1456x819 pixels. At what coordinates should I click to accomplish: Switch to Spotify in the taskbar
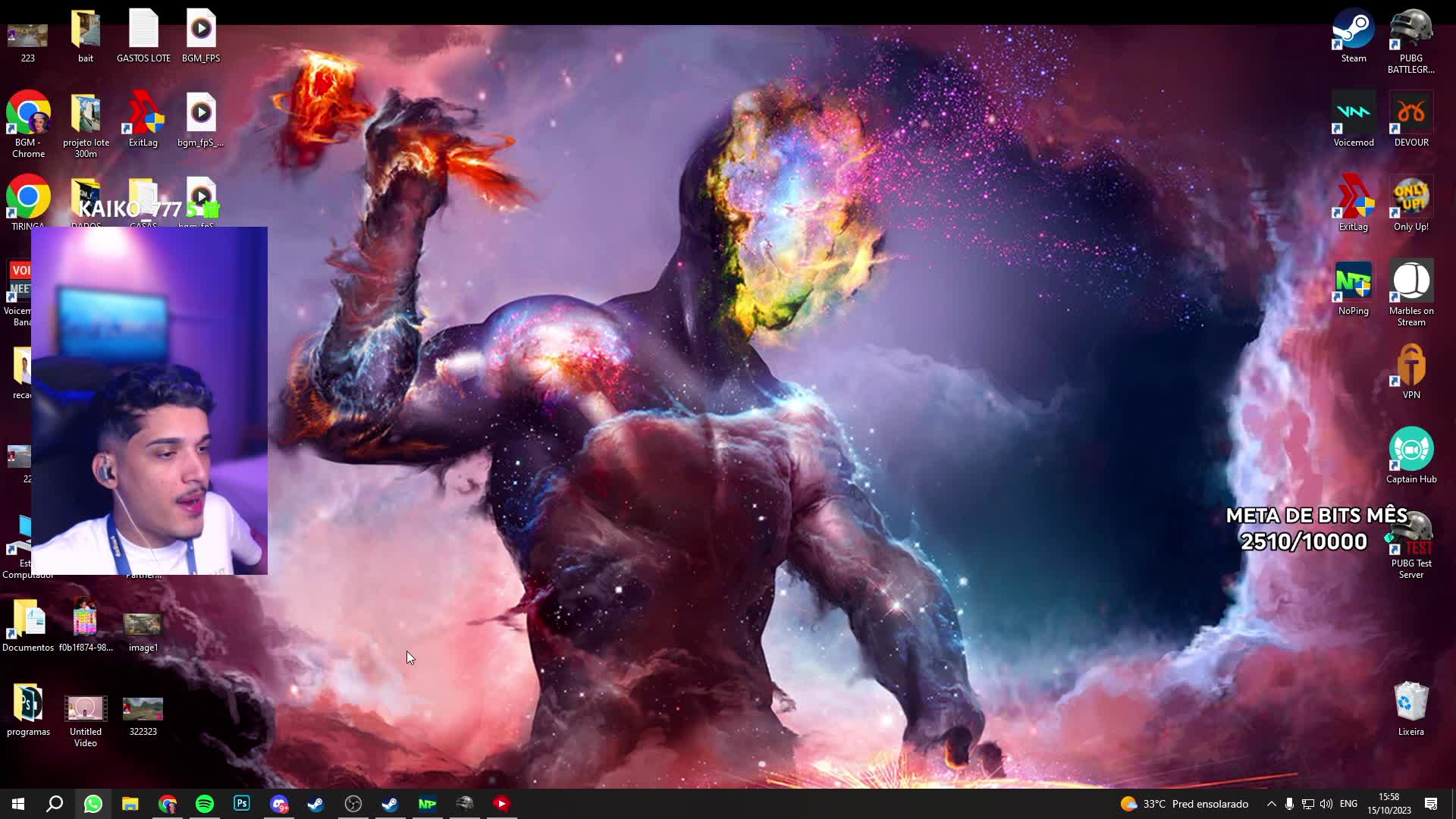tap(205, 804)
